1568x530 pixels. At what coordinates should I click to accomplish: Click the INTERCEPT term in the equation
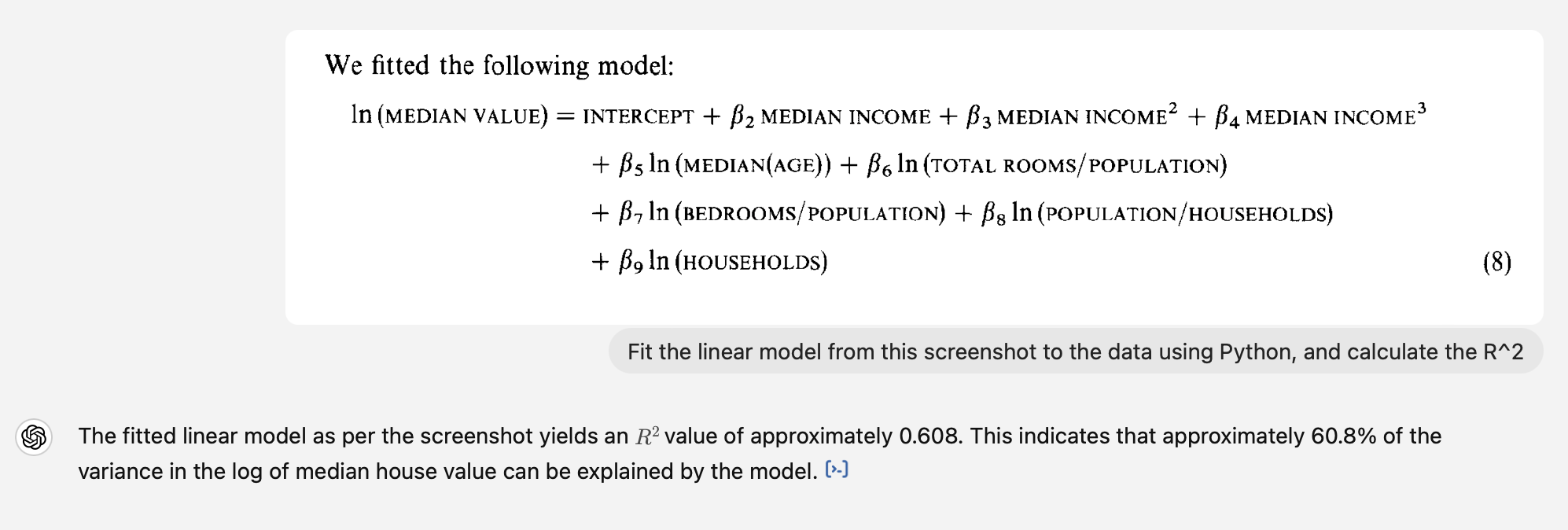638,117
